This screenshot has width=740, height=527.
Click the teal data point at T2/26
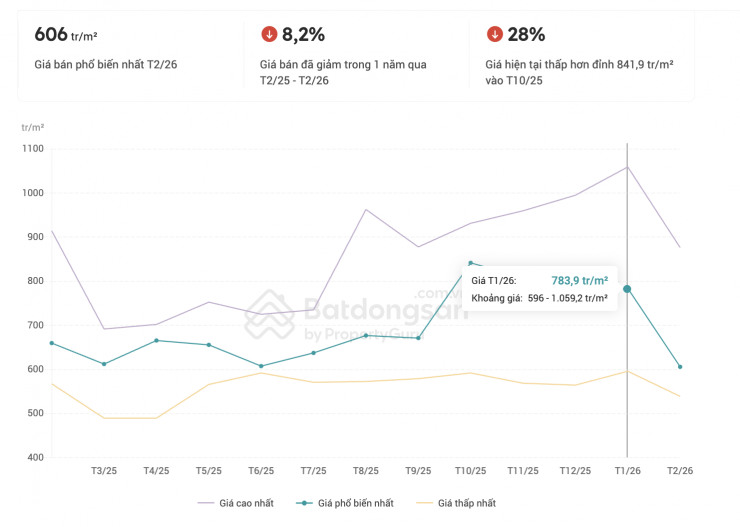tap(680, 367)
